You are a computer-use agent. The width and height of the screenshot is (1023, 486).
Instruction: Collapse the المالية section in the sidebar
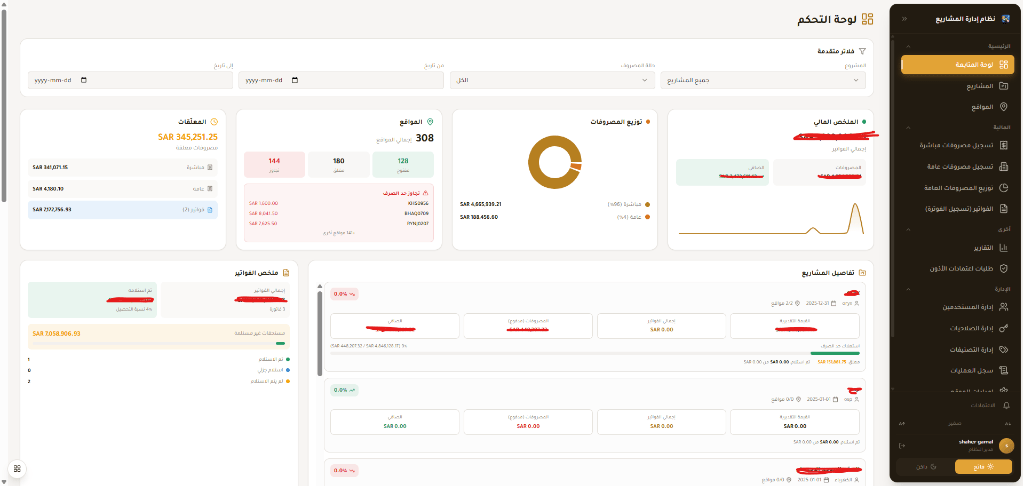(x=907, y=127)
